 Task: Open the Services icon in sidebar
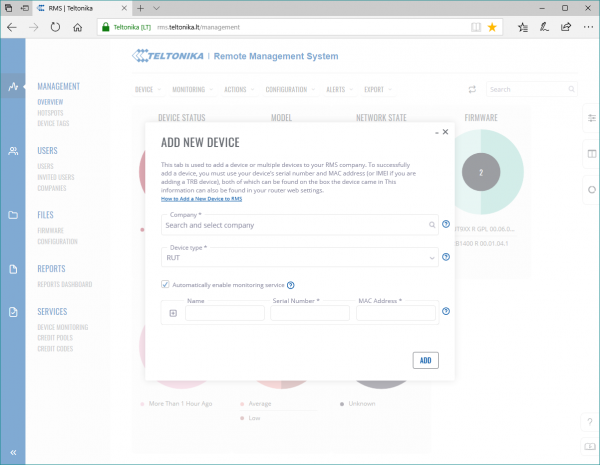tap(13, 312)
